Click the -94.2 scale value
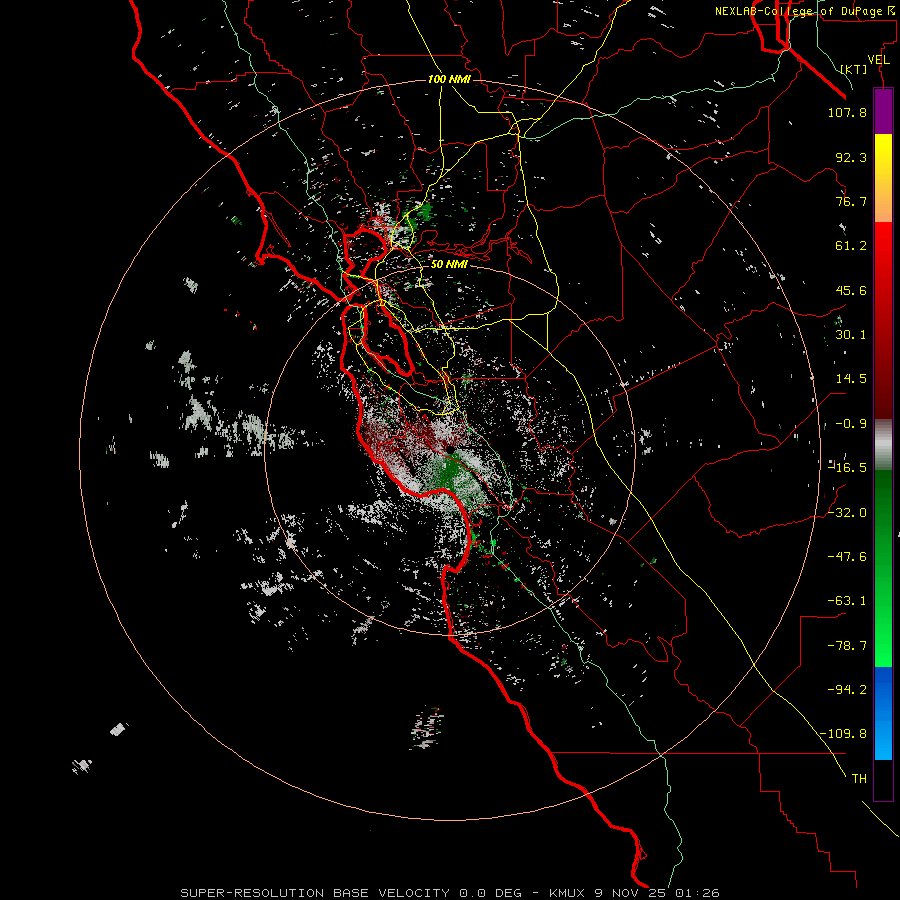 coord(847,689)
